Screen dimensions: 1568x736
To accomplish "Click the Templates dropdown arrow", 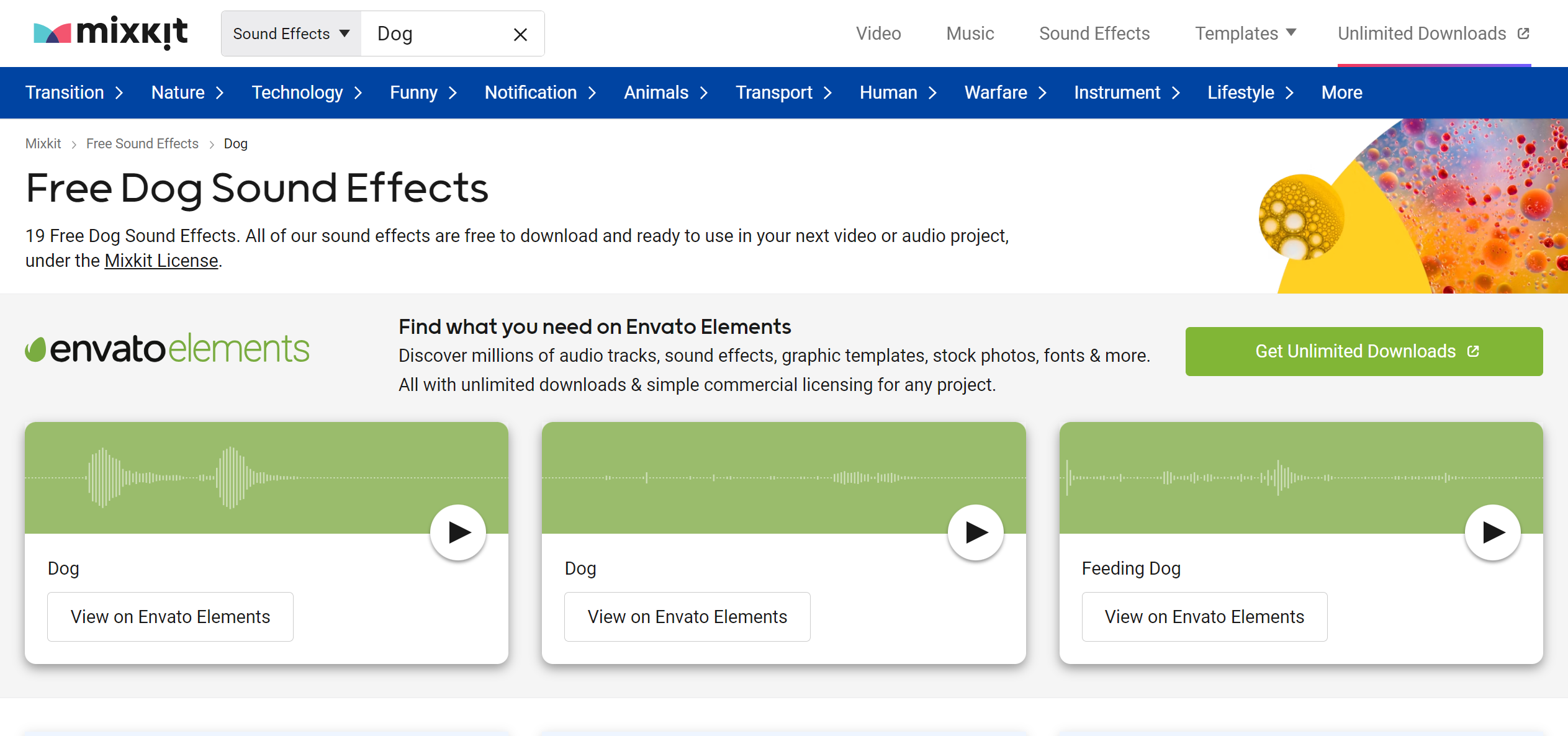I will 1294,33.
